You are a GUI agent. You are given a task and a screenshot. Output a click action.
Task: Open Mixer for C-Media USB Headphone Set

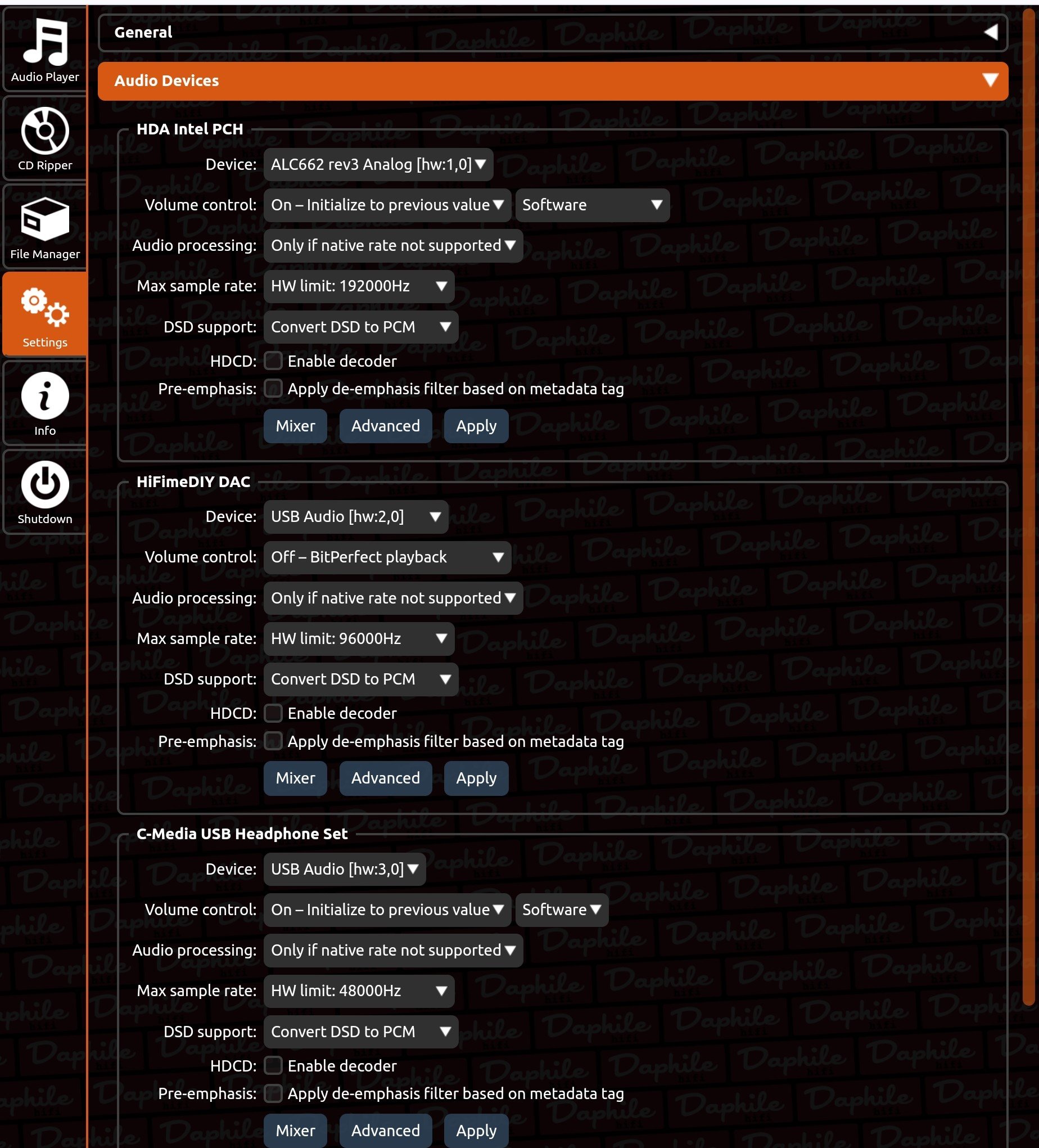point(295,1131)
